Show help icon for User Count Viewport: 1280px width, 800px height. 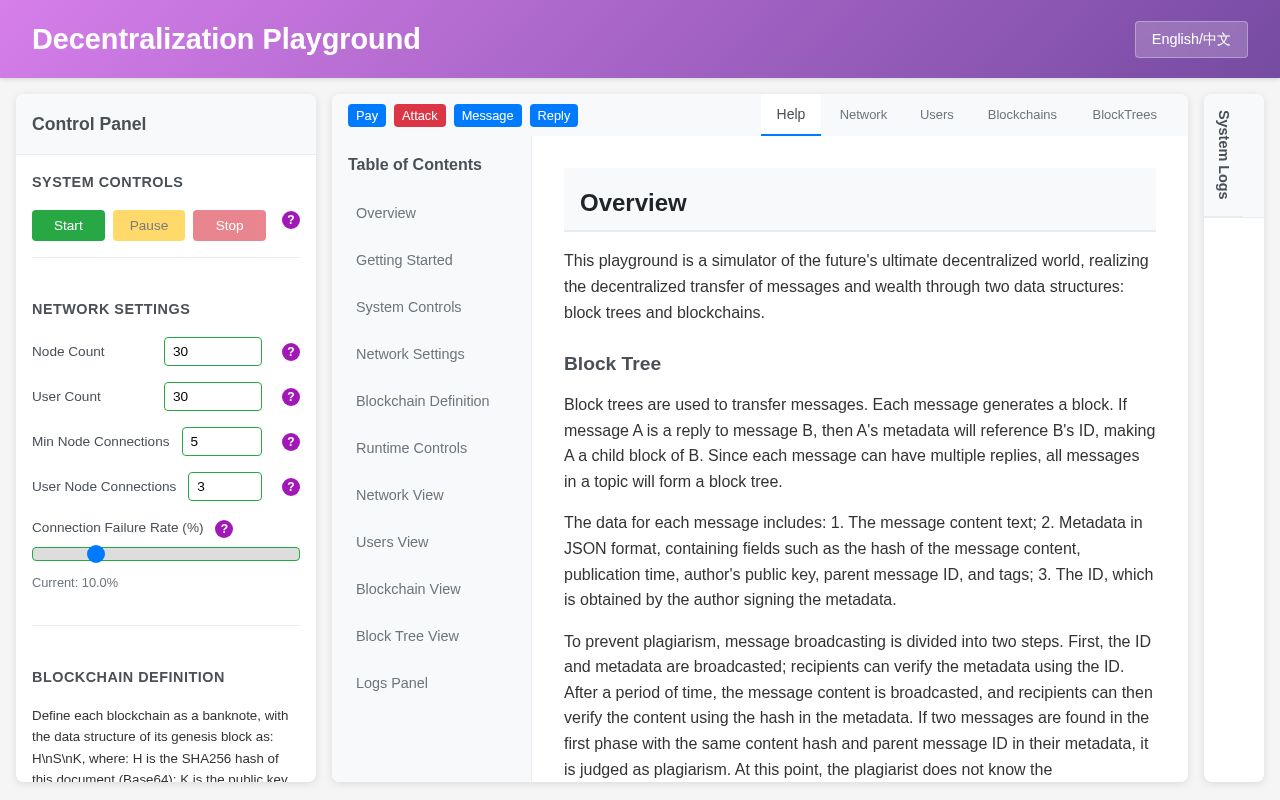click(x=291, y=397)
